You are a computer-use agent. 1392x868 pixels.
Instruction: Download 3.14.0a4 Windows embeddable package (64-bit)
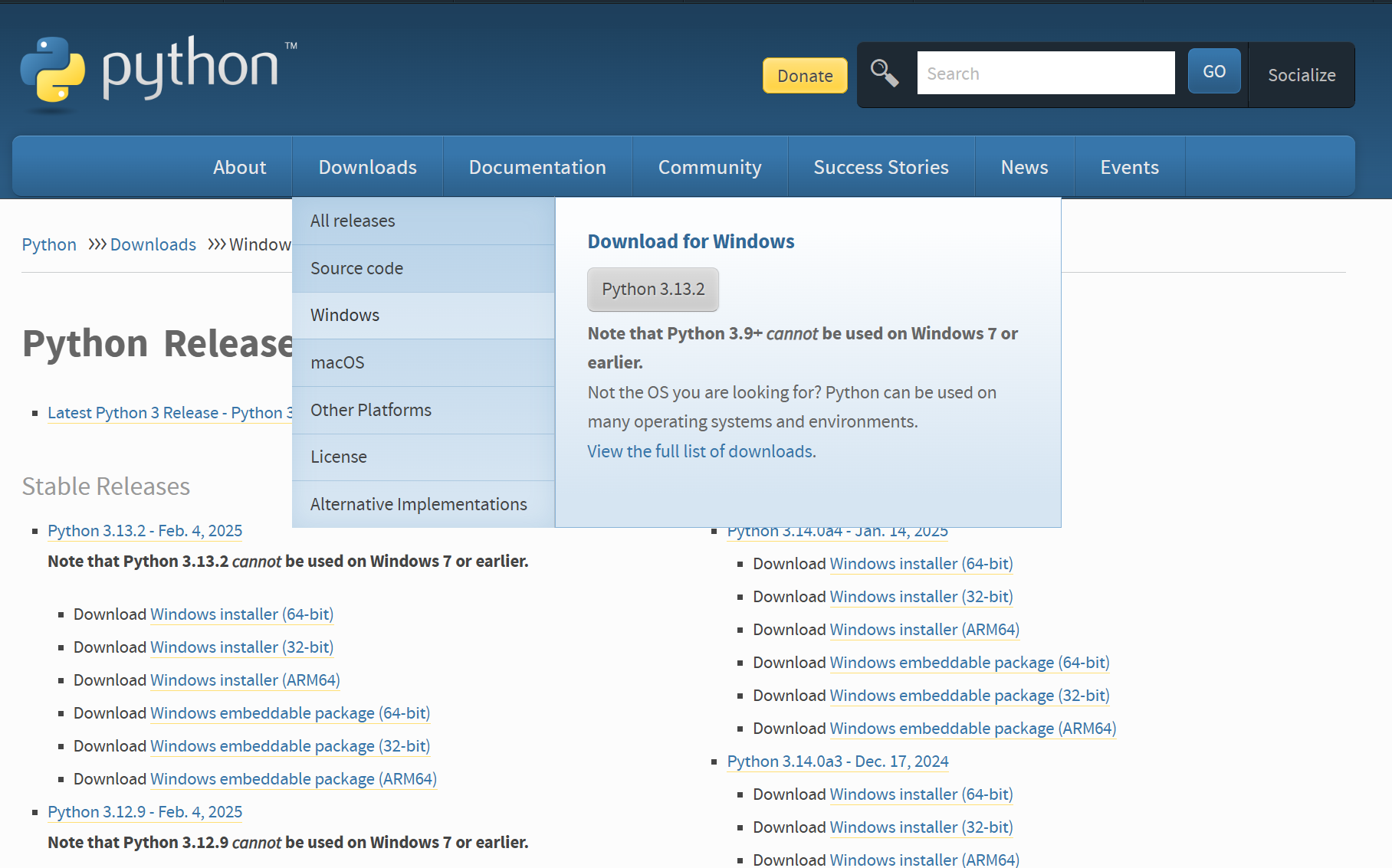click(x=970, y=662)
